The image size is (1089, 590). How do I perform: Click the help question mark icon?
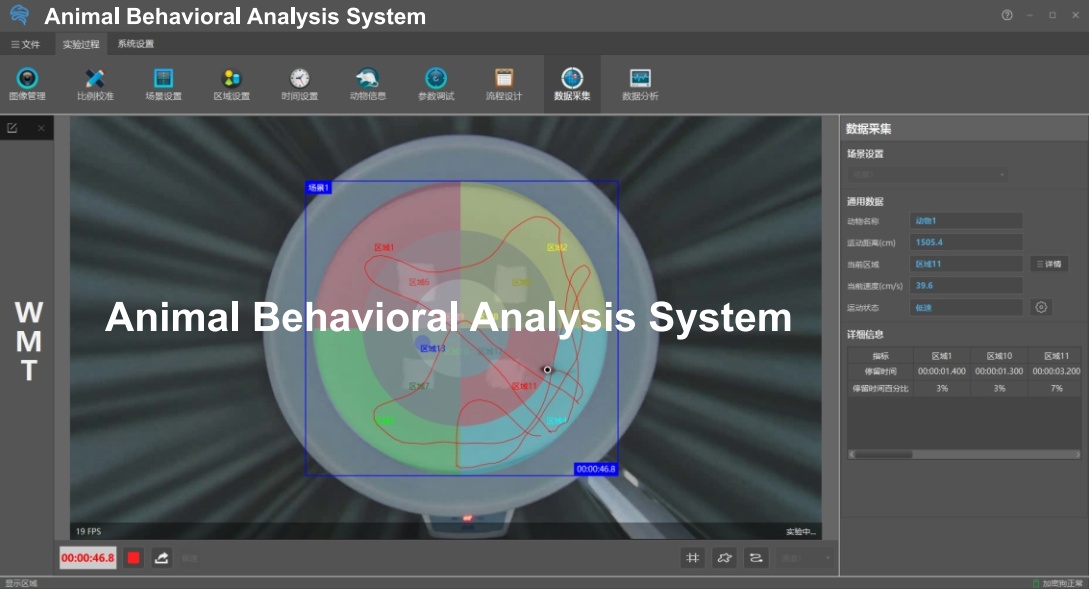pos(1007,15)
